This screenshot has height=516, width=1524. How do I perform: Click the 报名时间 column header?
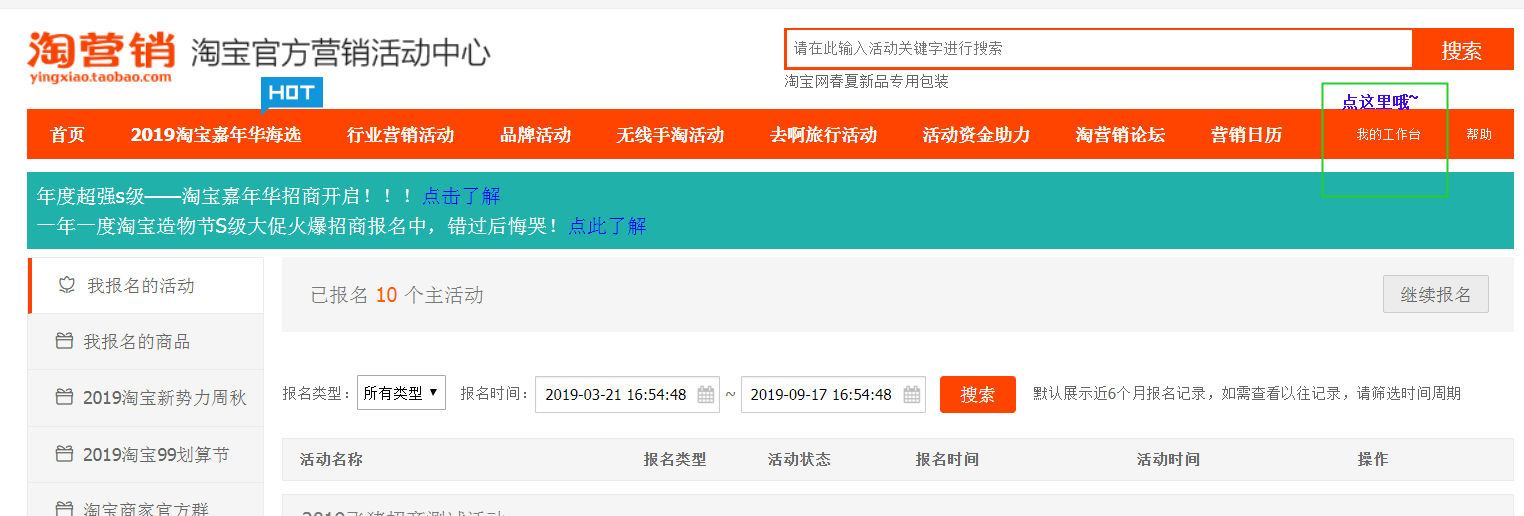[947, 460]
